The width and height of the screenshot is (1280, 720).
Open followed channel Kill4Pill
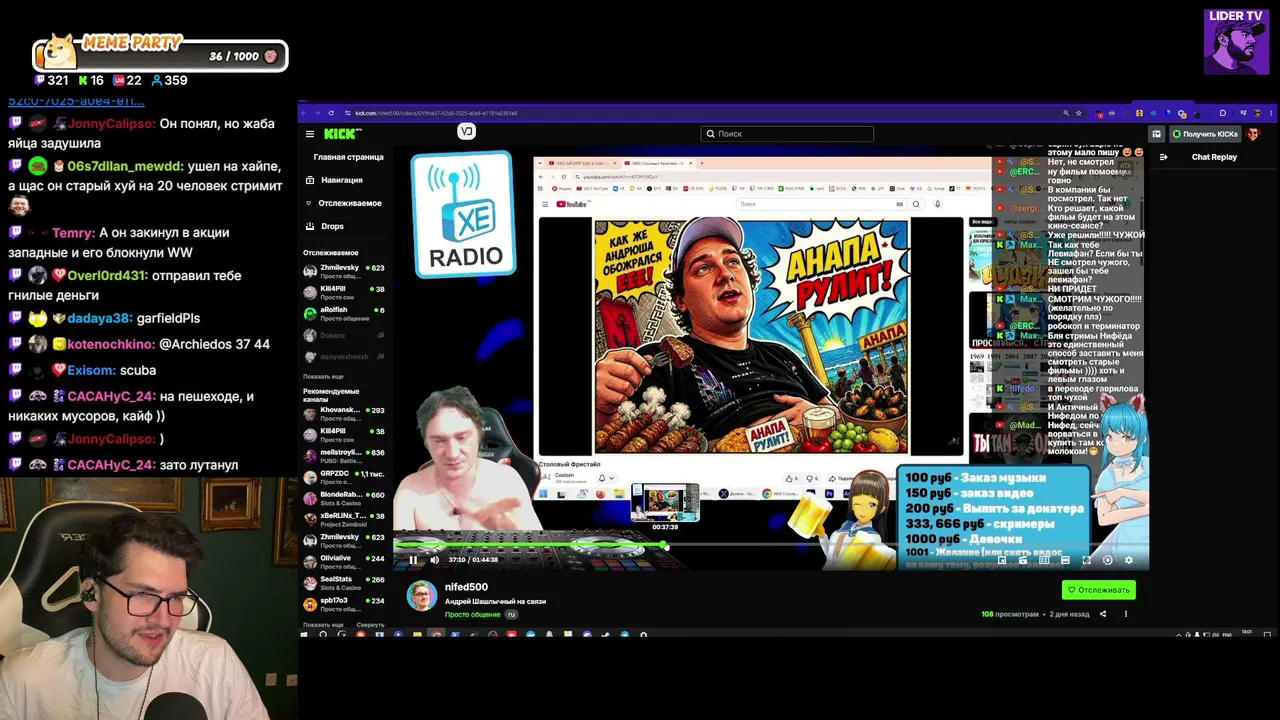346,293
